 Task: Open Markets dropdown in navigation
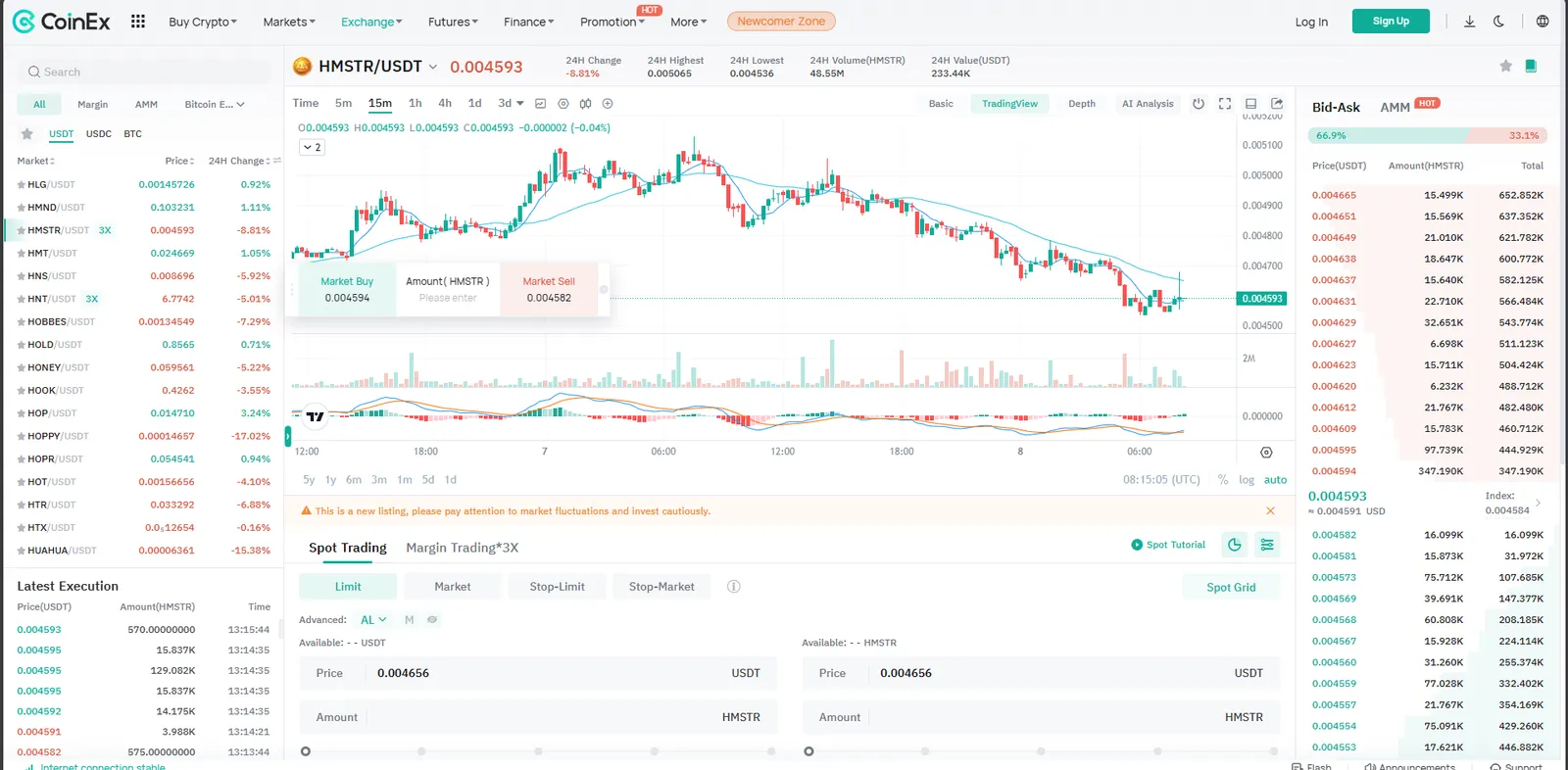(x=289, y=22)
